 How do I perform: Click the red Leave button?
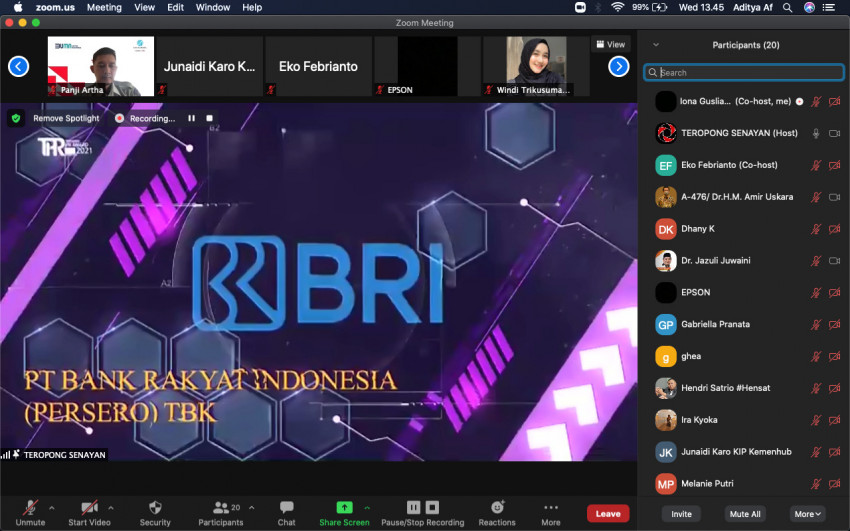tap(608, 514)
